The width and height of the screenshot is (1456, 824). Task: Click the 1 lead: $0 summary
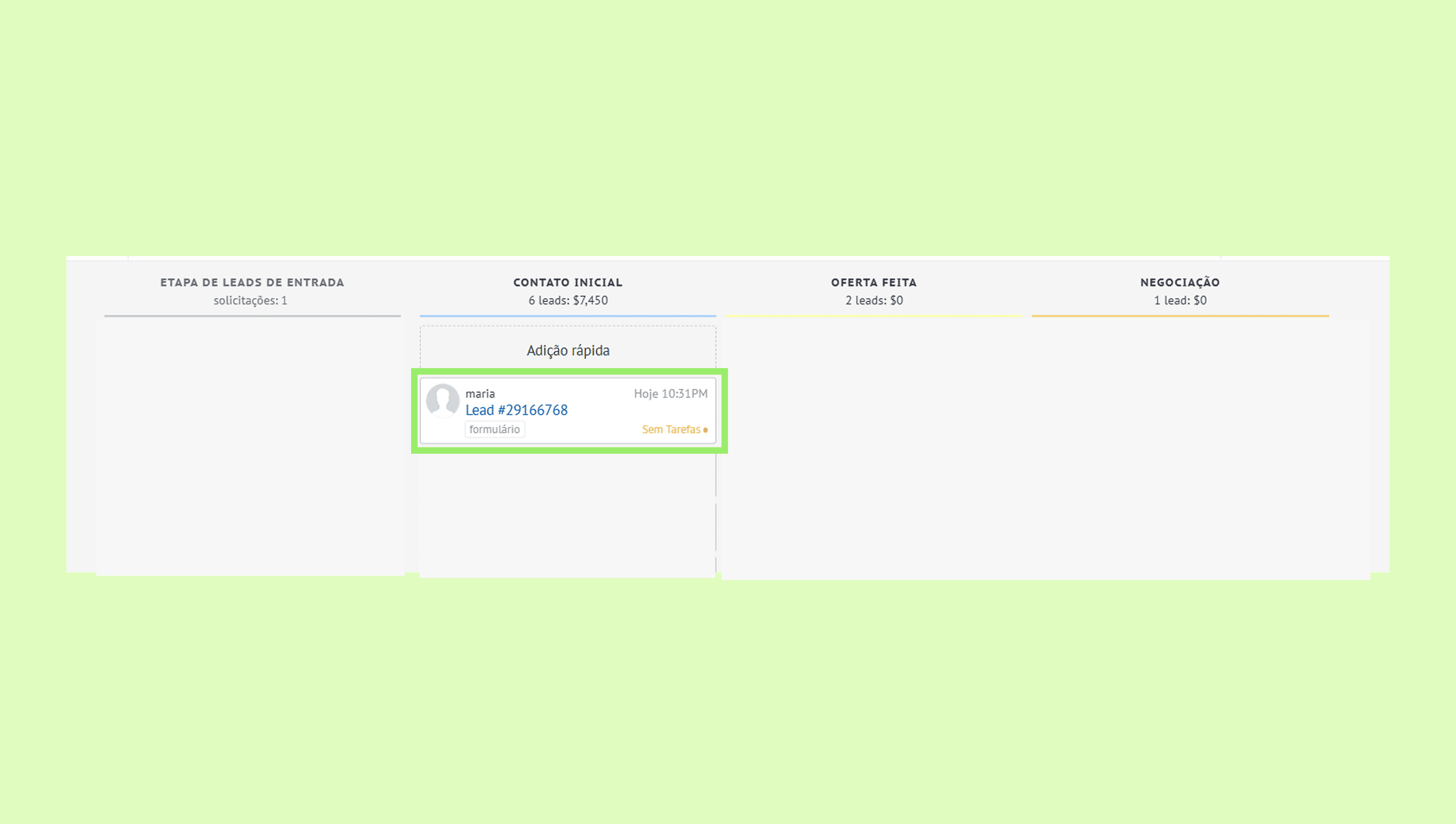[1180, 301]
